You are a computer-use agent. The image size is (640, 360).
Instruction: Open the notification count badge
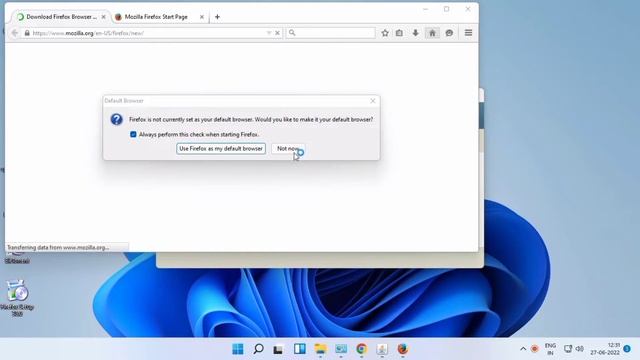tap(627, 349)
